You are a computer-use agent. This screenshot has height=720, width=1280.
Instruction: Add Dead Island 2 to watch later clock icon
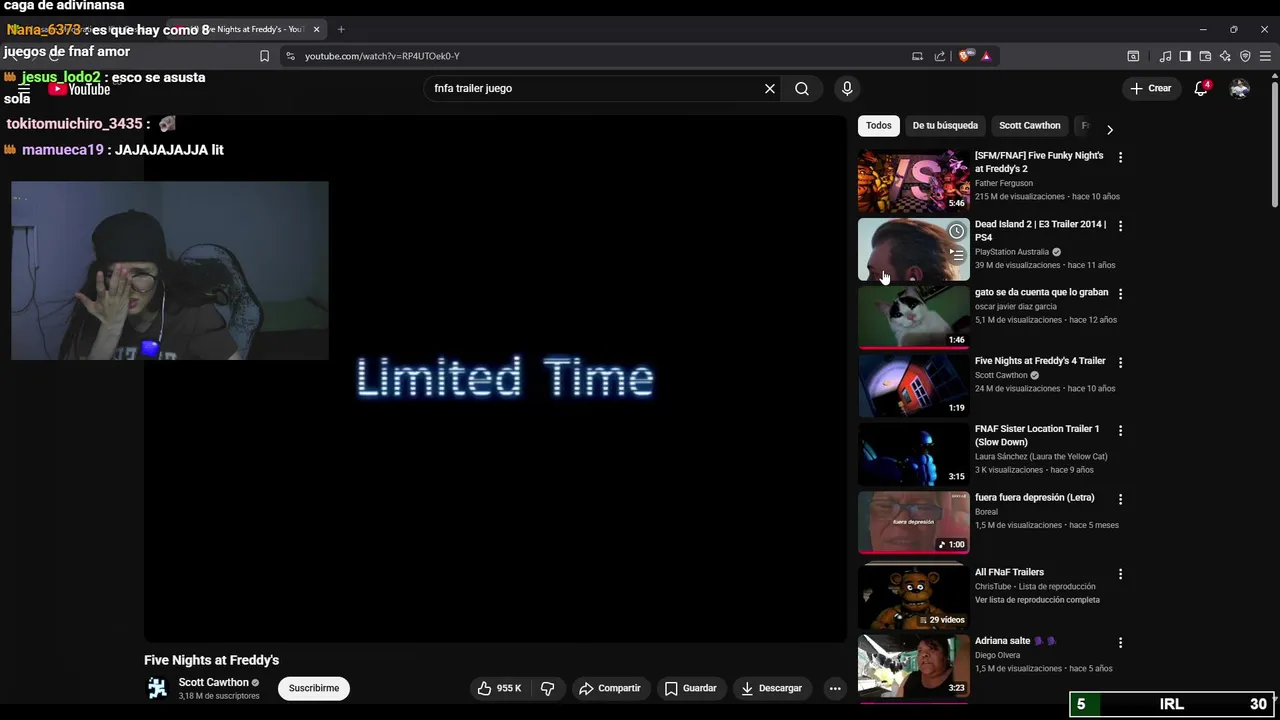coord(957,232)
